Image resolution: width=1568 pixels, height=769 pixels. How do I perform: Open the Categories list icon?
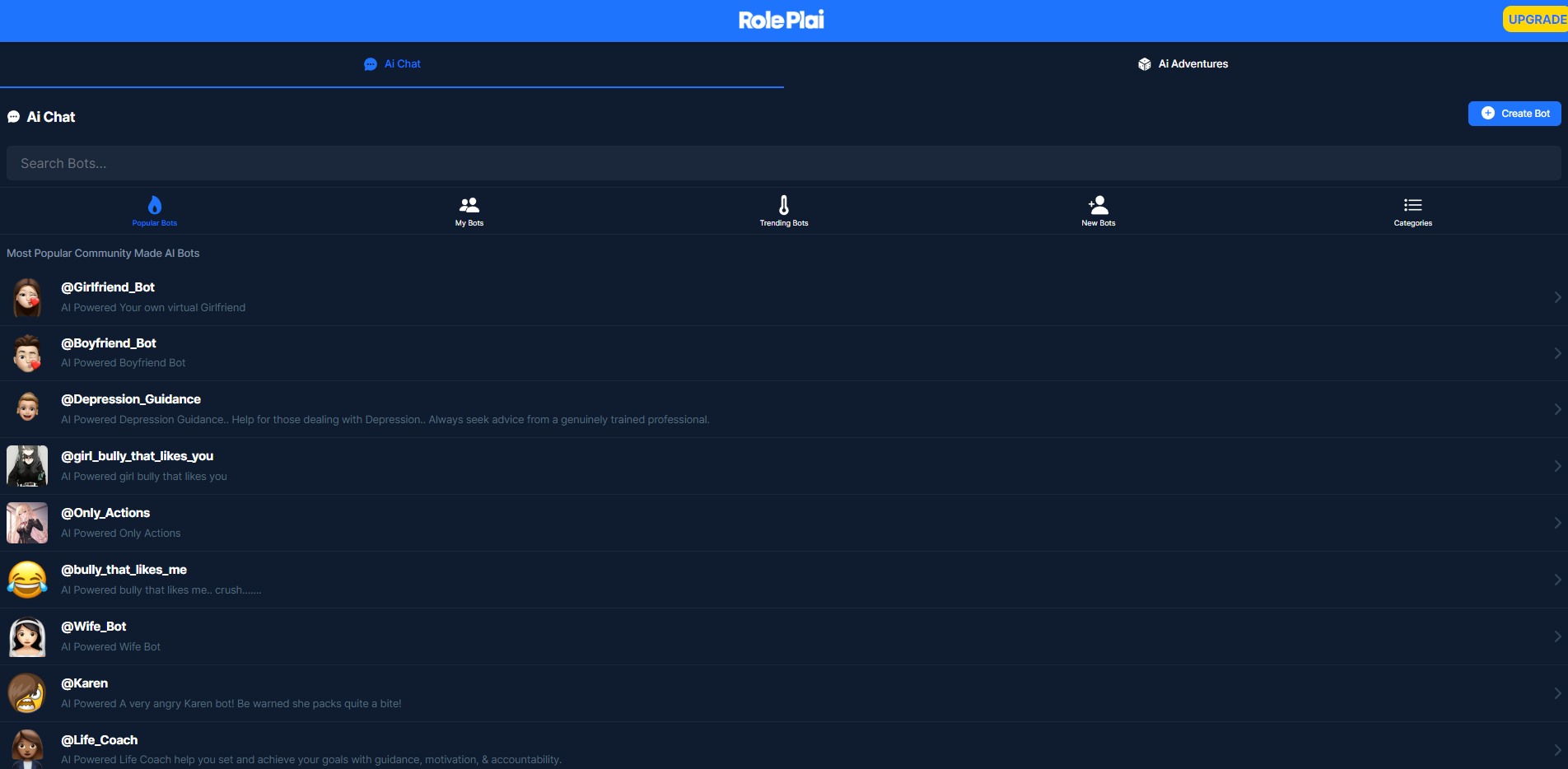pos(1413,205)
